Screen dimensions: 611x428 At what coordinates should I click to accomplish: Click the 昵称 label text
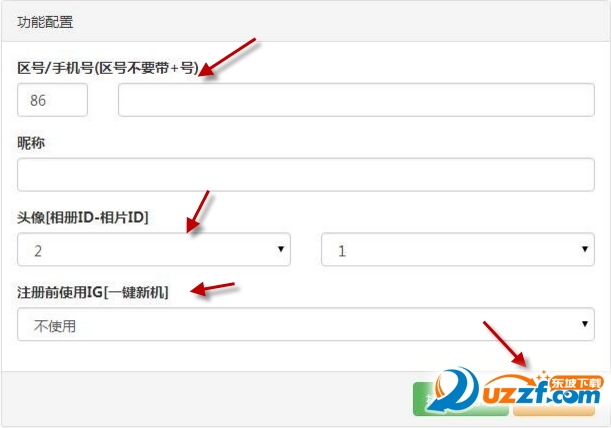point(31,143)
